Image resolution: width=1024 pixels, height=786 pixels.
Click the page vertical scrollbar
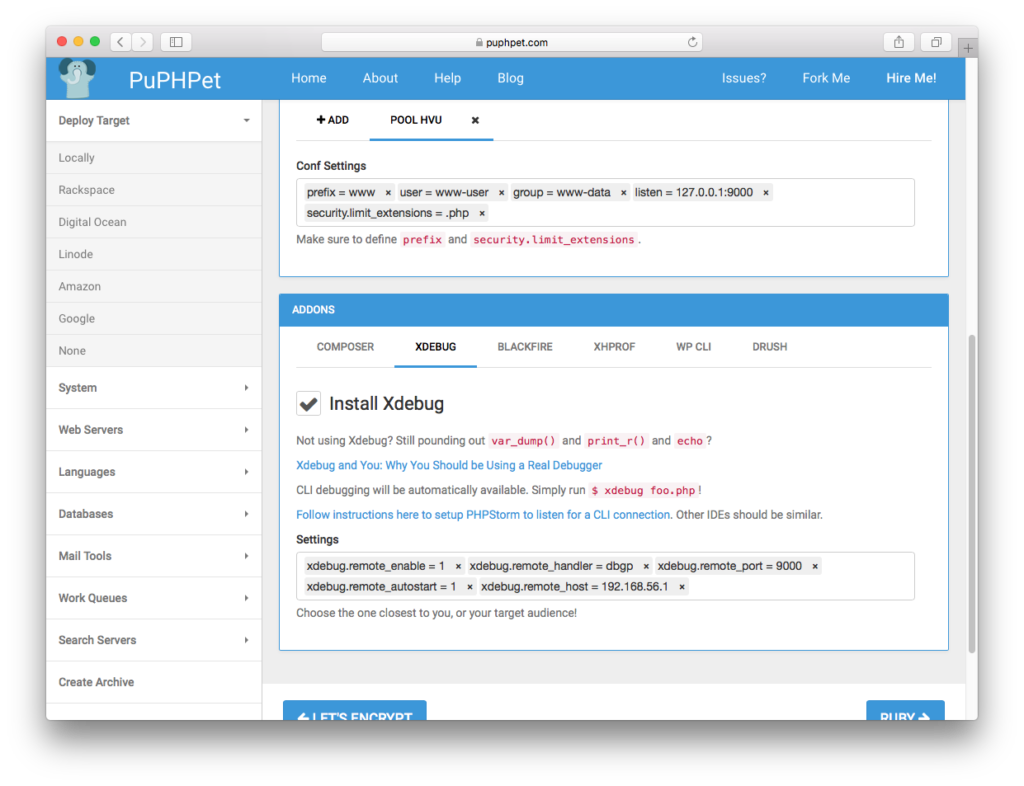pyautogui.click(x=972, y=494)
